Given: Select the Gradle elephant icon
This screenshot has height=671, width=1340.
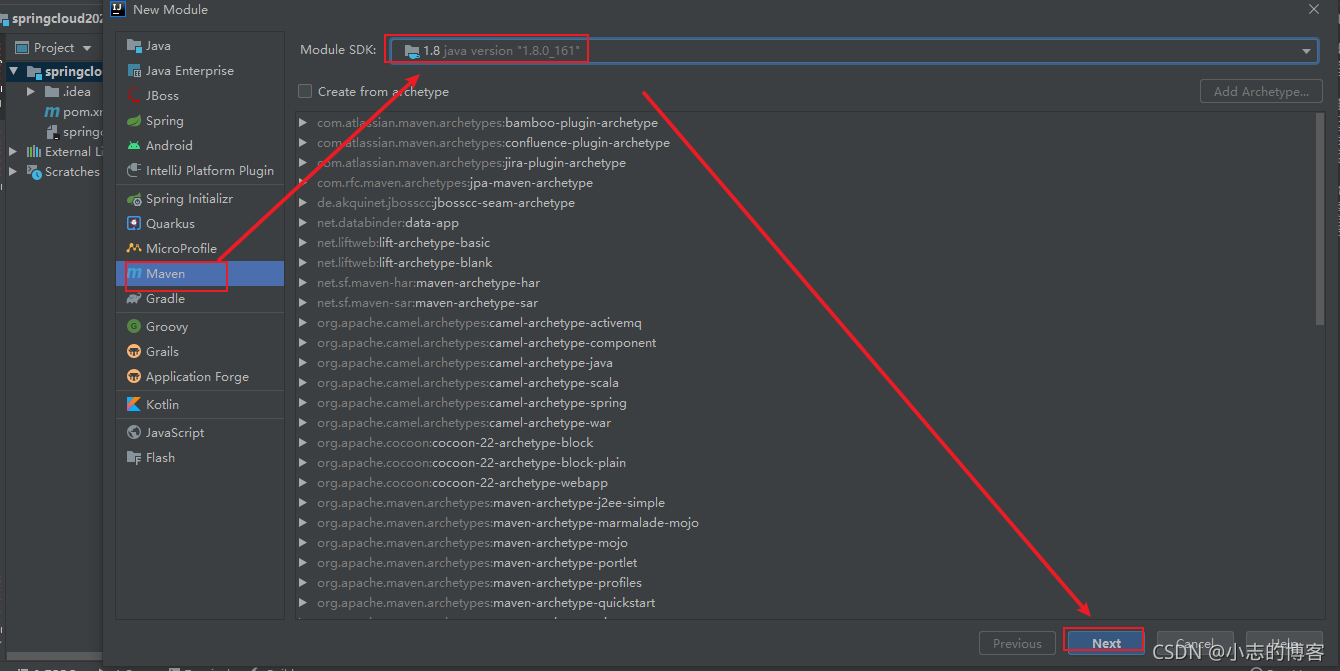Looking at the screenshot, I should click(x=134, y=299).
